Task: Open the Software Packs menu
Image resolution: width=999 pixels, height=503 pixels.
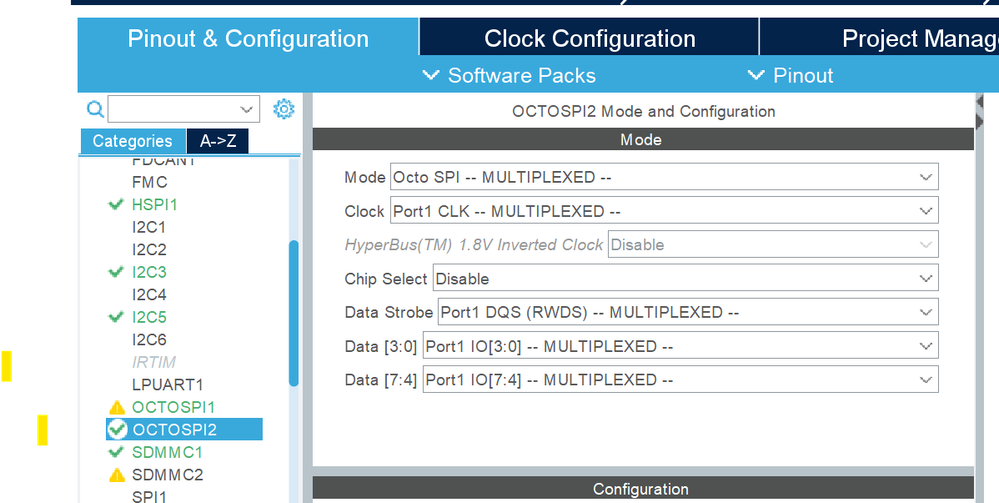Action: point(509,76)
